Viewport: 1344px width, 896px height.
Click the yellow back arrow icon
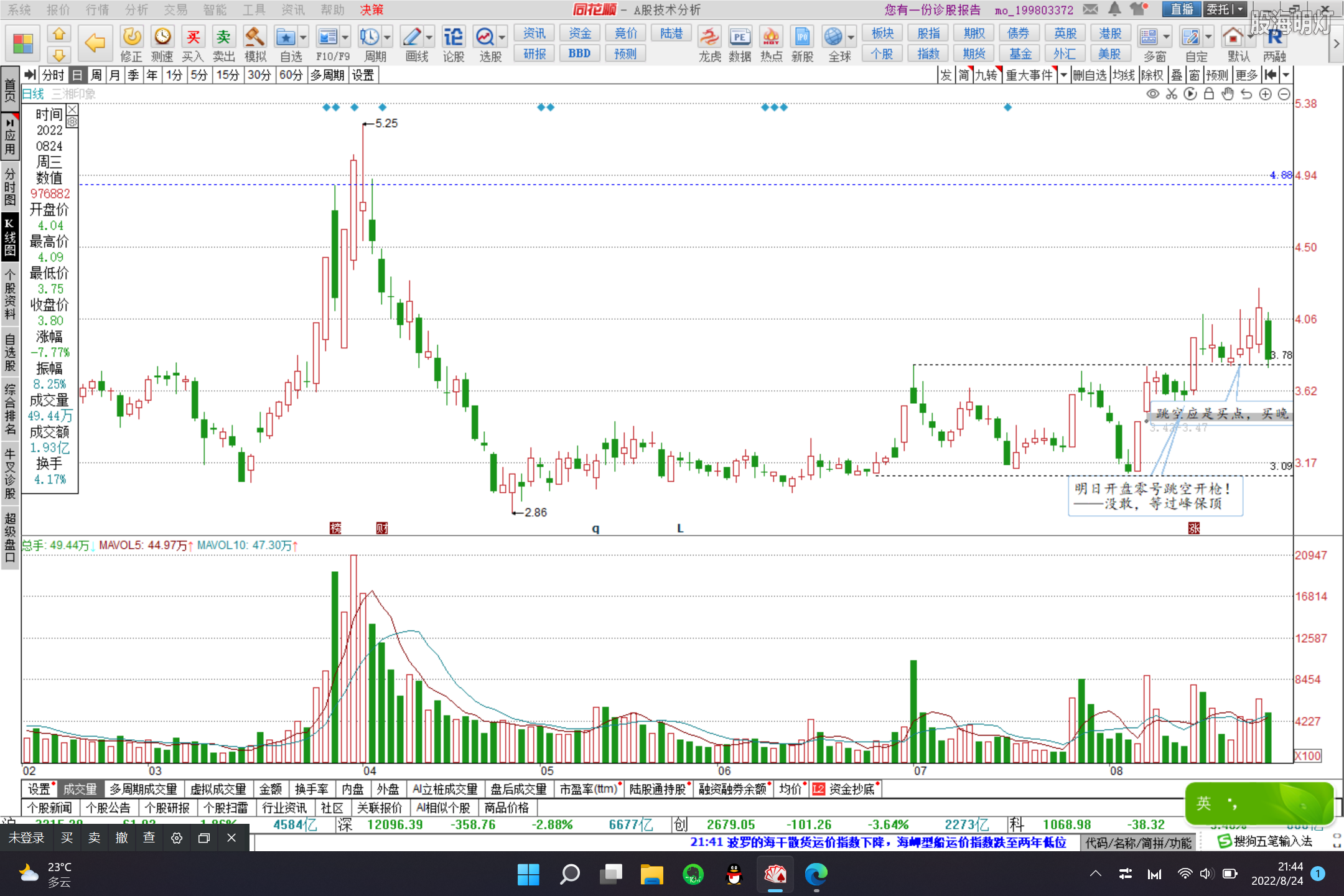point(95,42)
